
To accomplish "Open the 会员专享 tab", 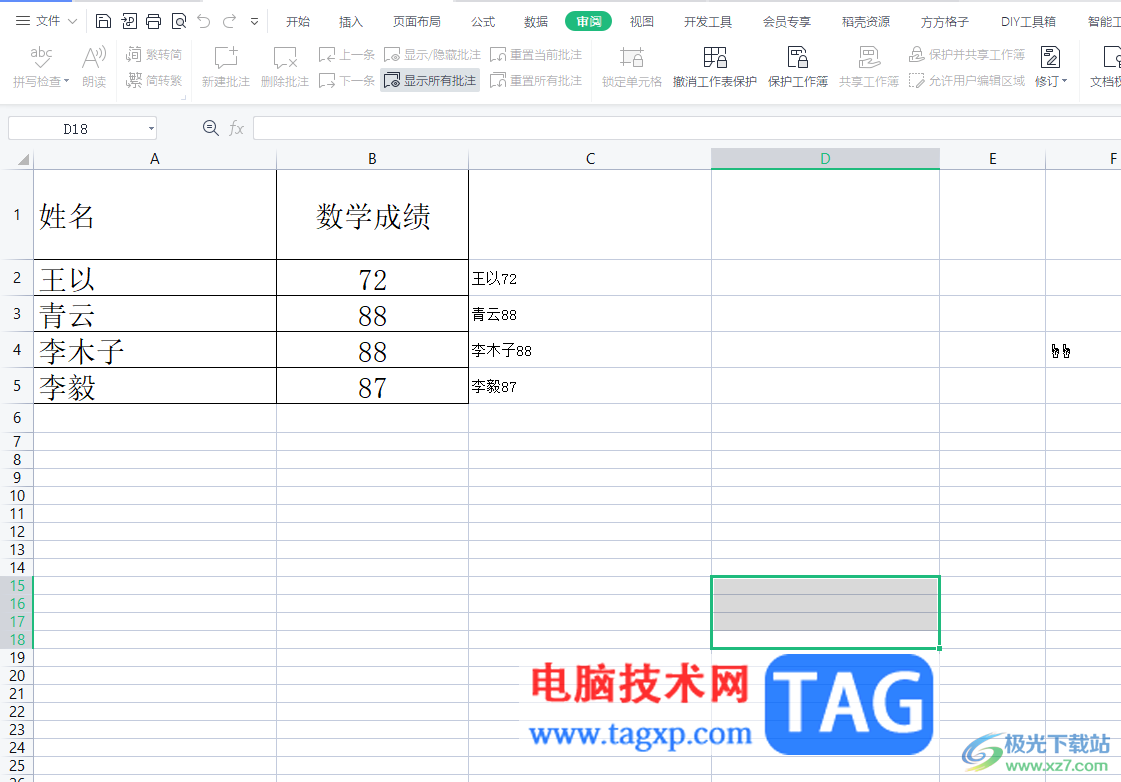I will 786,21.
